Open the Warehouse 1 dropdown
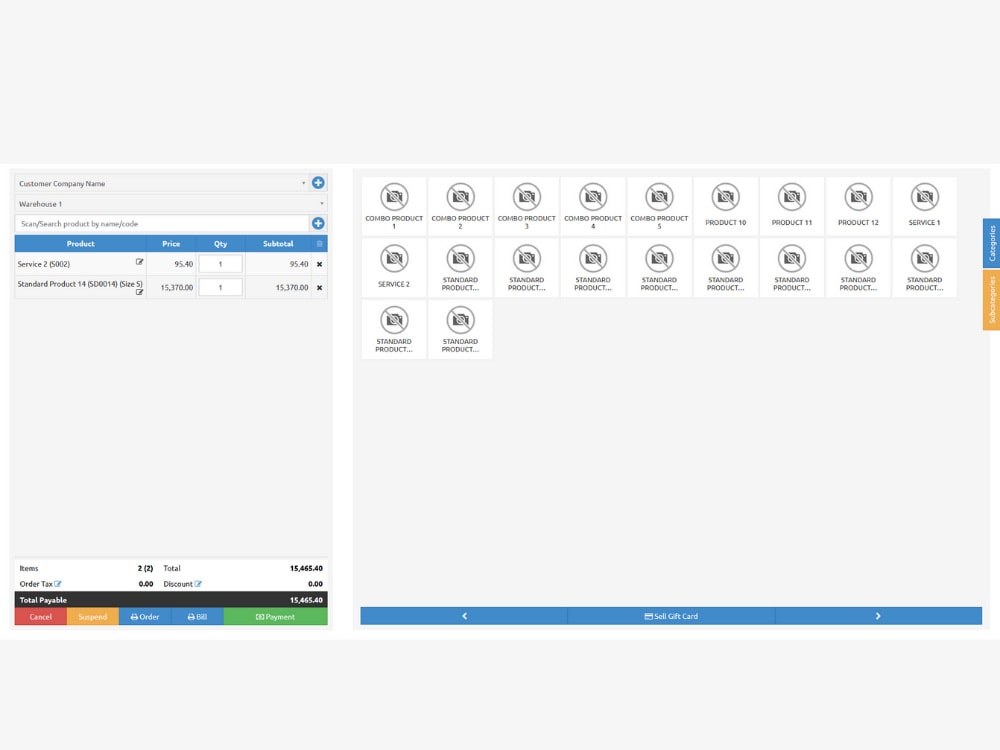This screenshot has height=750, width=1000. click(171, 203)
